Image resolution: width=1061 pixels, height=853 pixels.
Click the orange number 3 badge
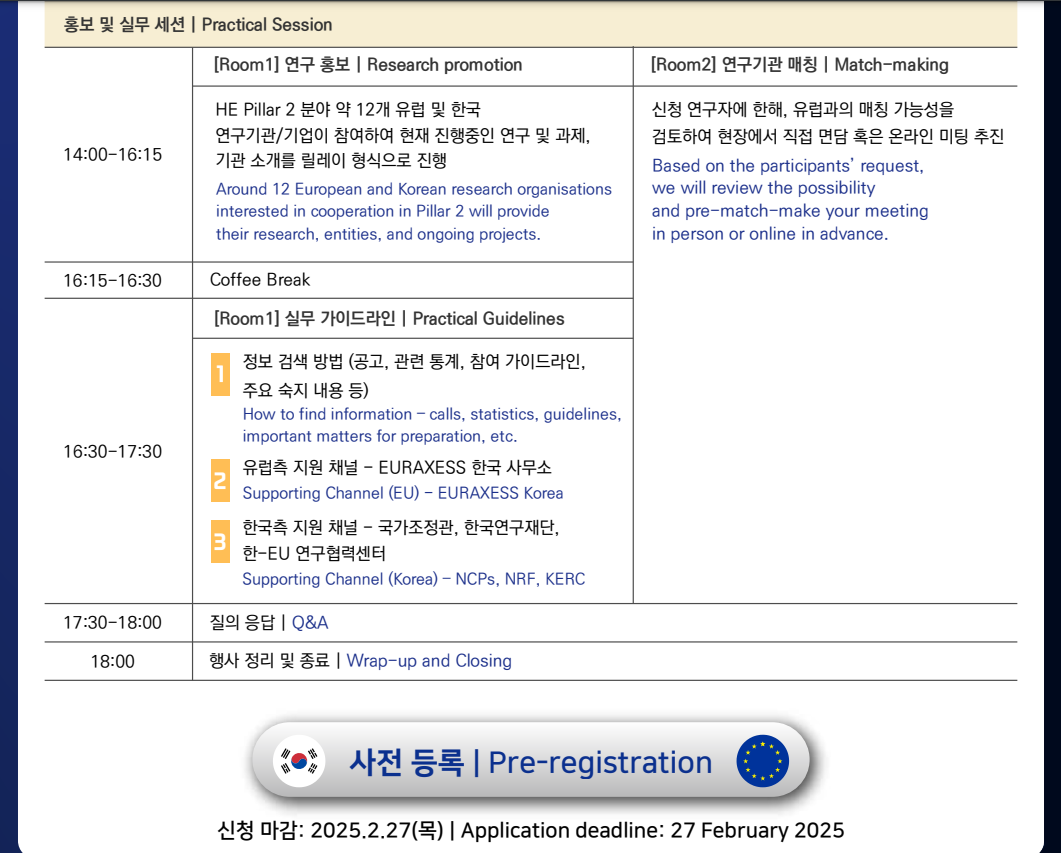click(220, 541)
